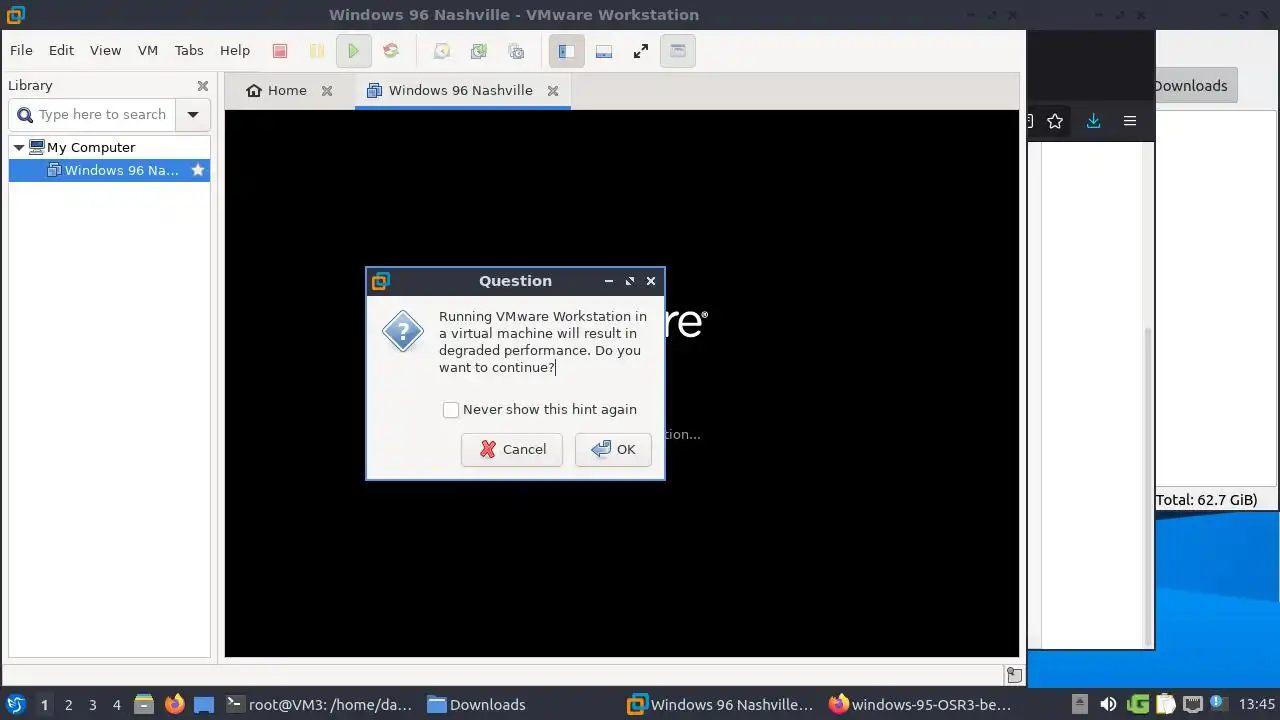
Task: Switch to workspace 1
Action: coord(44,705)
